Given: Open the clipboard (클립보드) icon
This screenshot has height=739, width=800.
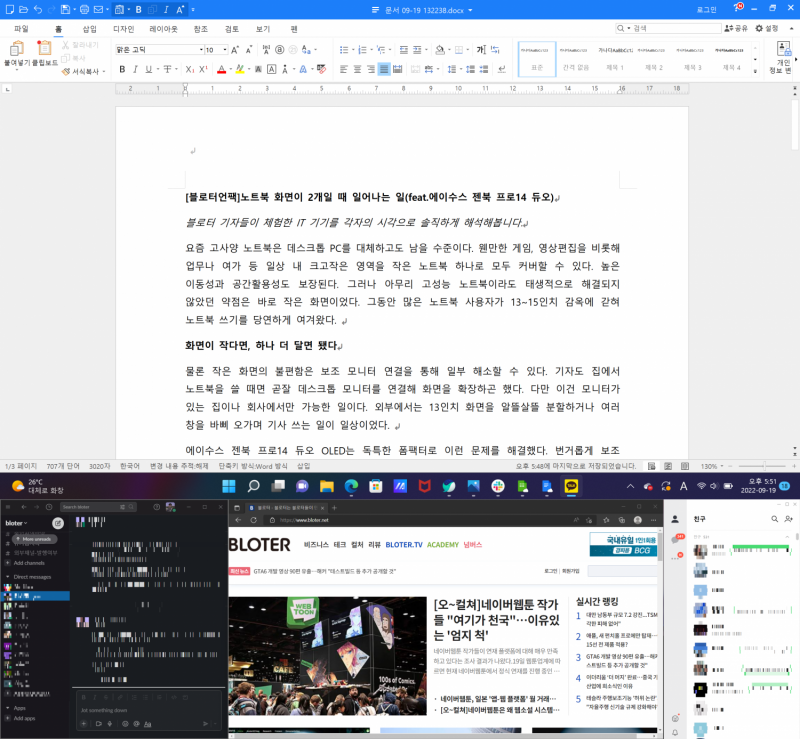Looking at the screenshot, I should pyautogui.click(x=44, y=48).
